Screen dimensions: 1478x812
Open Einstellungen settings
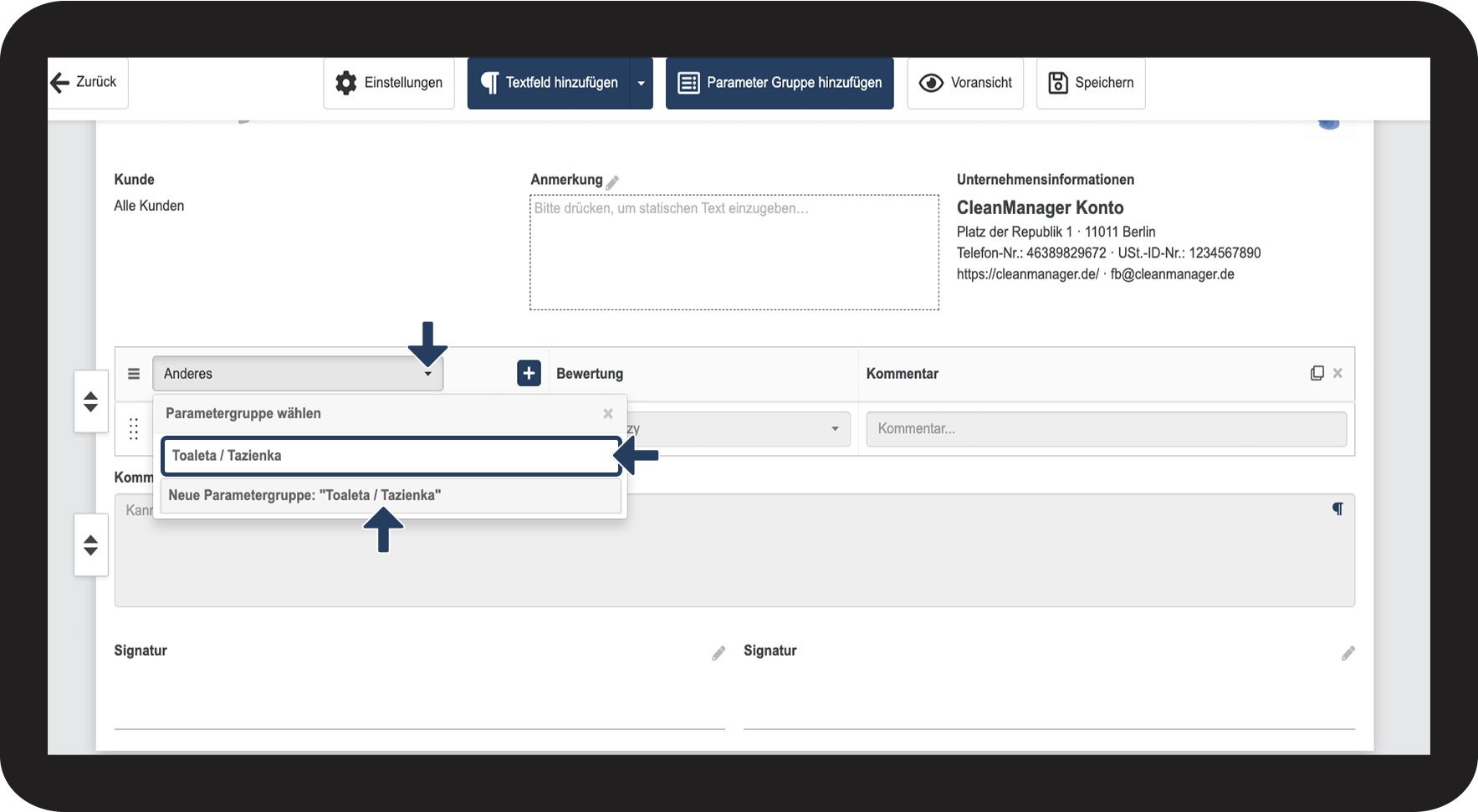(x=389, y=83)
